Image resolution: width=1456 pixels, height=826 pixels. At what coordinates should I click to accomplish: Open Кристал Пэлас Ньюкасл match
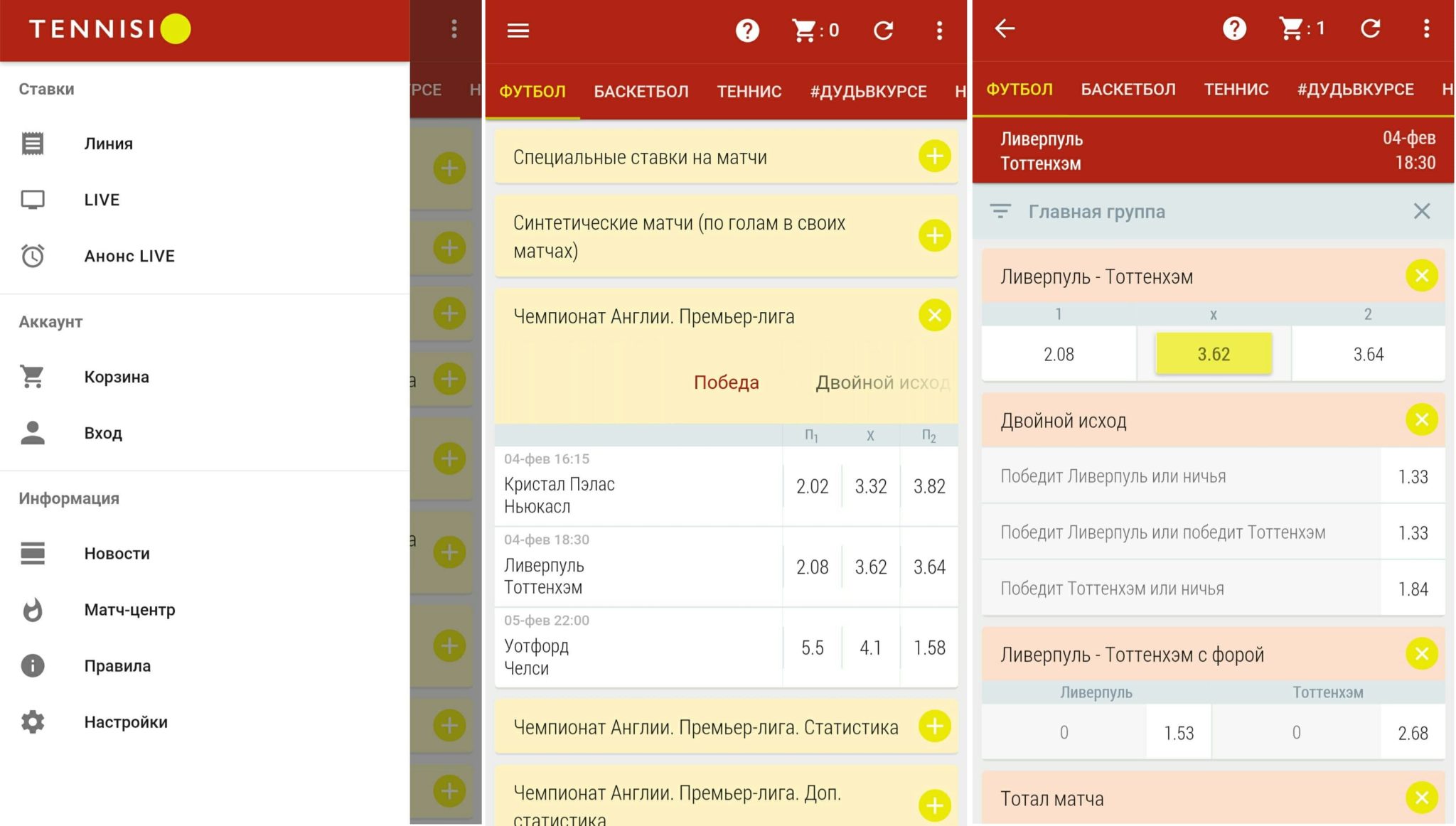[638, 486]
